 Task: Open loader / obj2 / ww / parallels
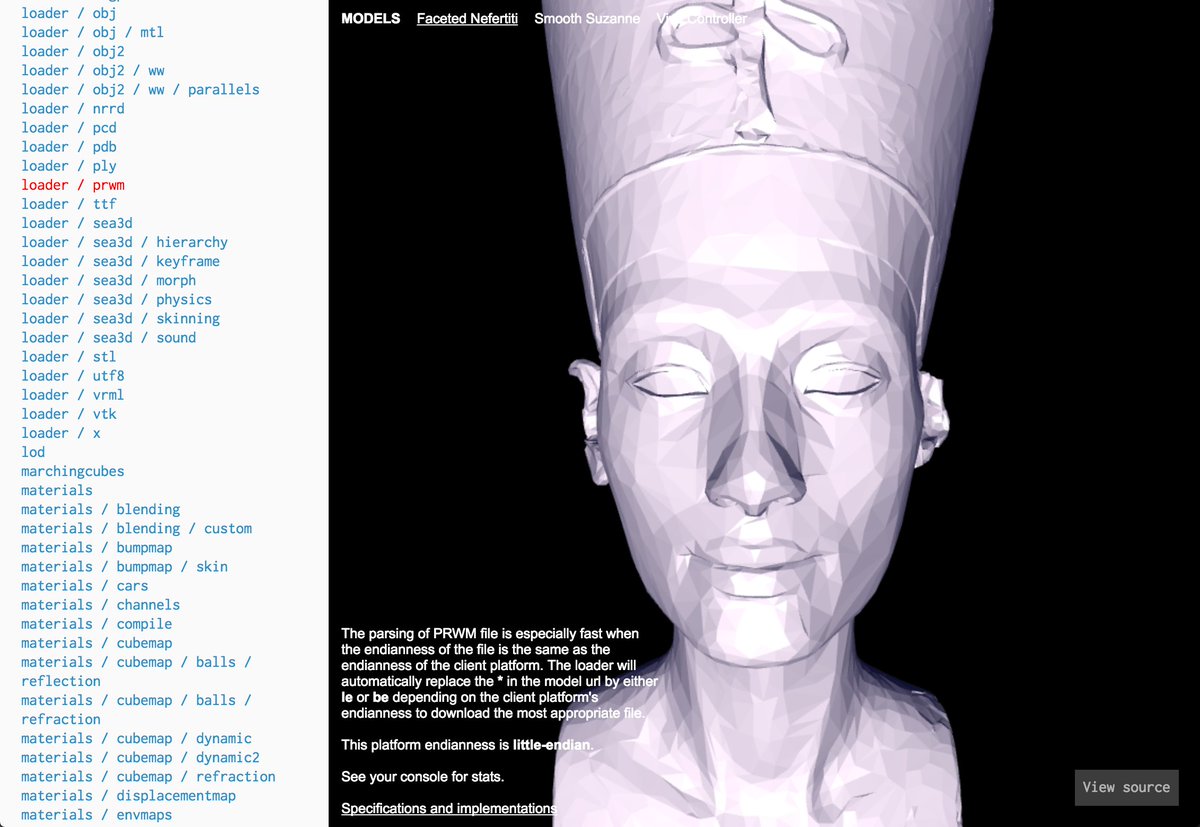click(x=140, y=89)
